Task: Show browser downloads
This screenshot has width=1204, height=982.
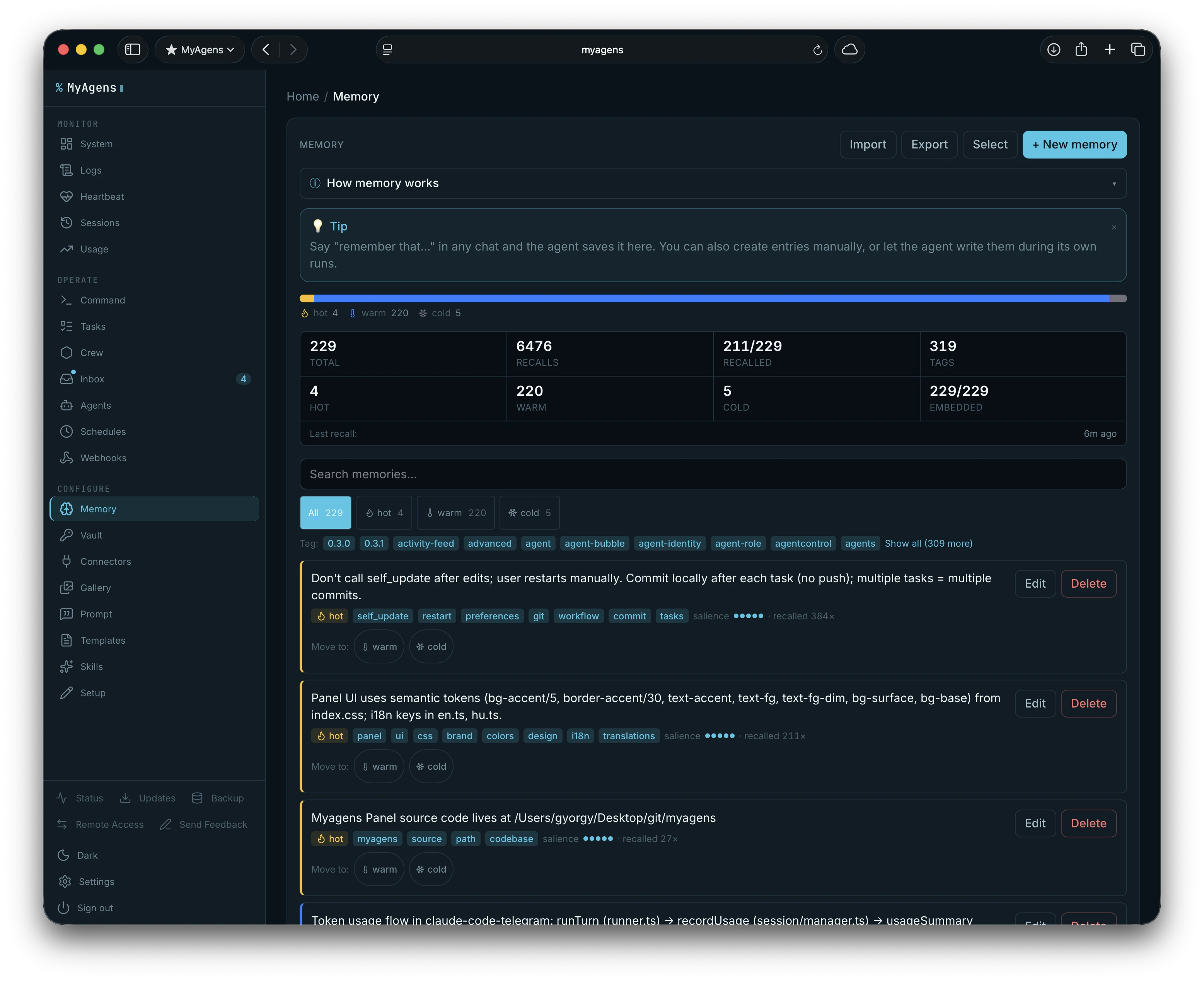Action: click(1054, 50)
